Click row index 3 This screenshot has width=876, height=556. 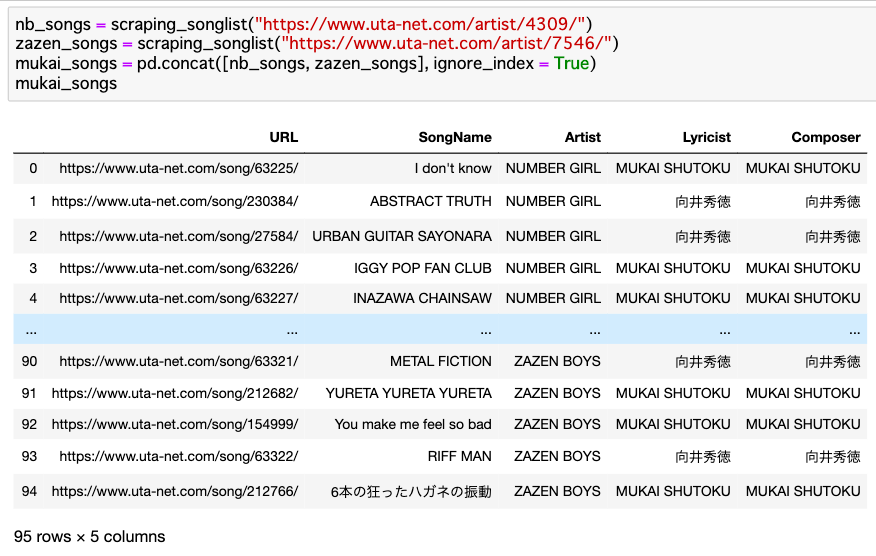(33, 268)
